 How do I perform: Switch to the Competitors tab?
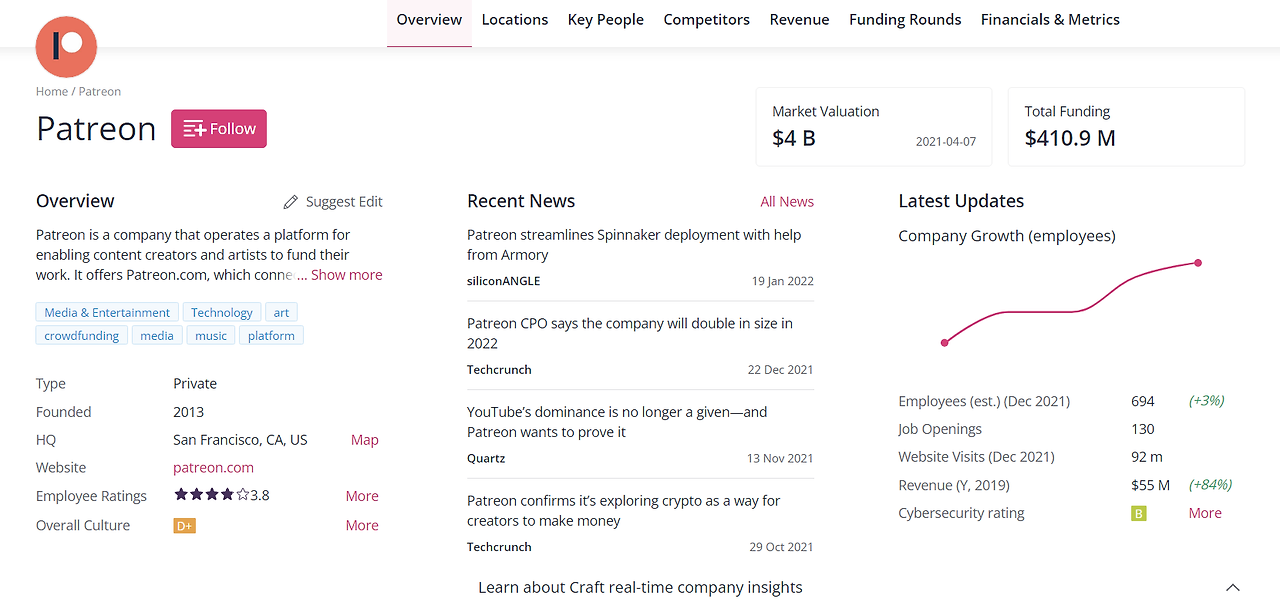click(706, 19)
